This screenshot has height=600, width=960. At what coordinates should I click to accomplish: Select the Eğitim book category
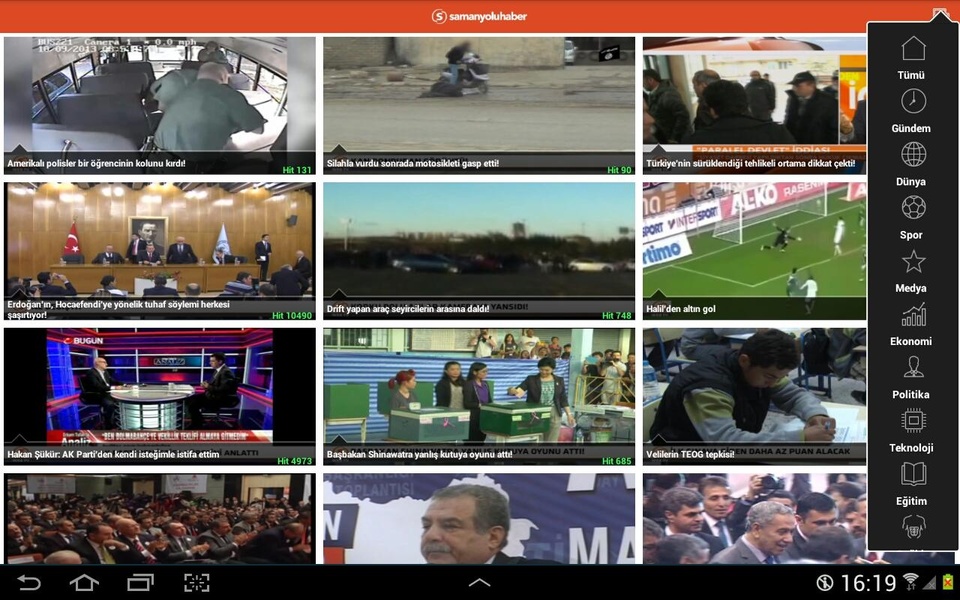tap(912, 484)
